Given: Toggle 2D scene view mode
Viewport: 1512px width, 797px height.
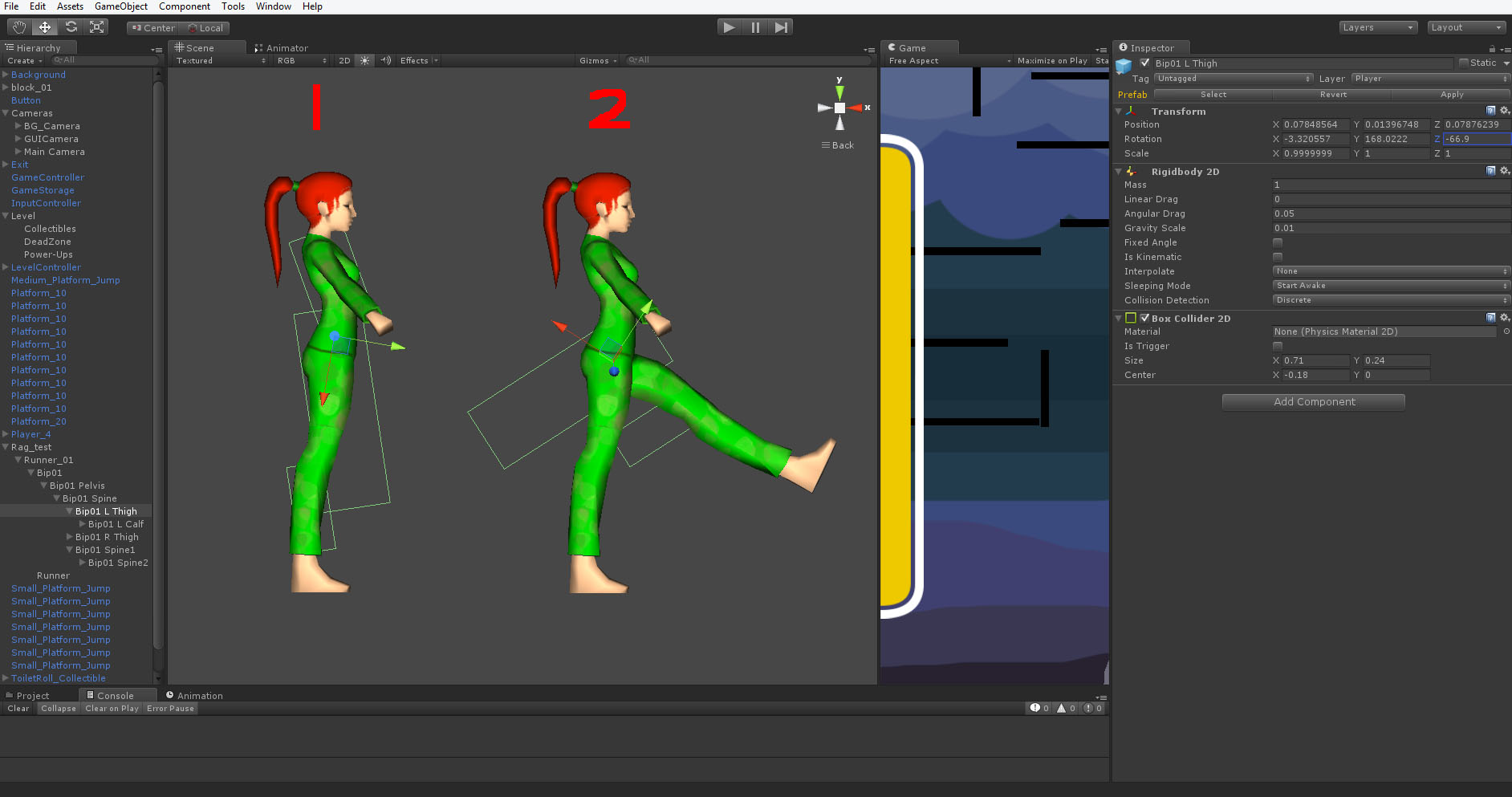Looking at the screenshot, I should [x=344, y=61].
